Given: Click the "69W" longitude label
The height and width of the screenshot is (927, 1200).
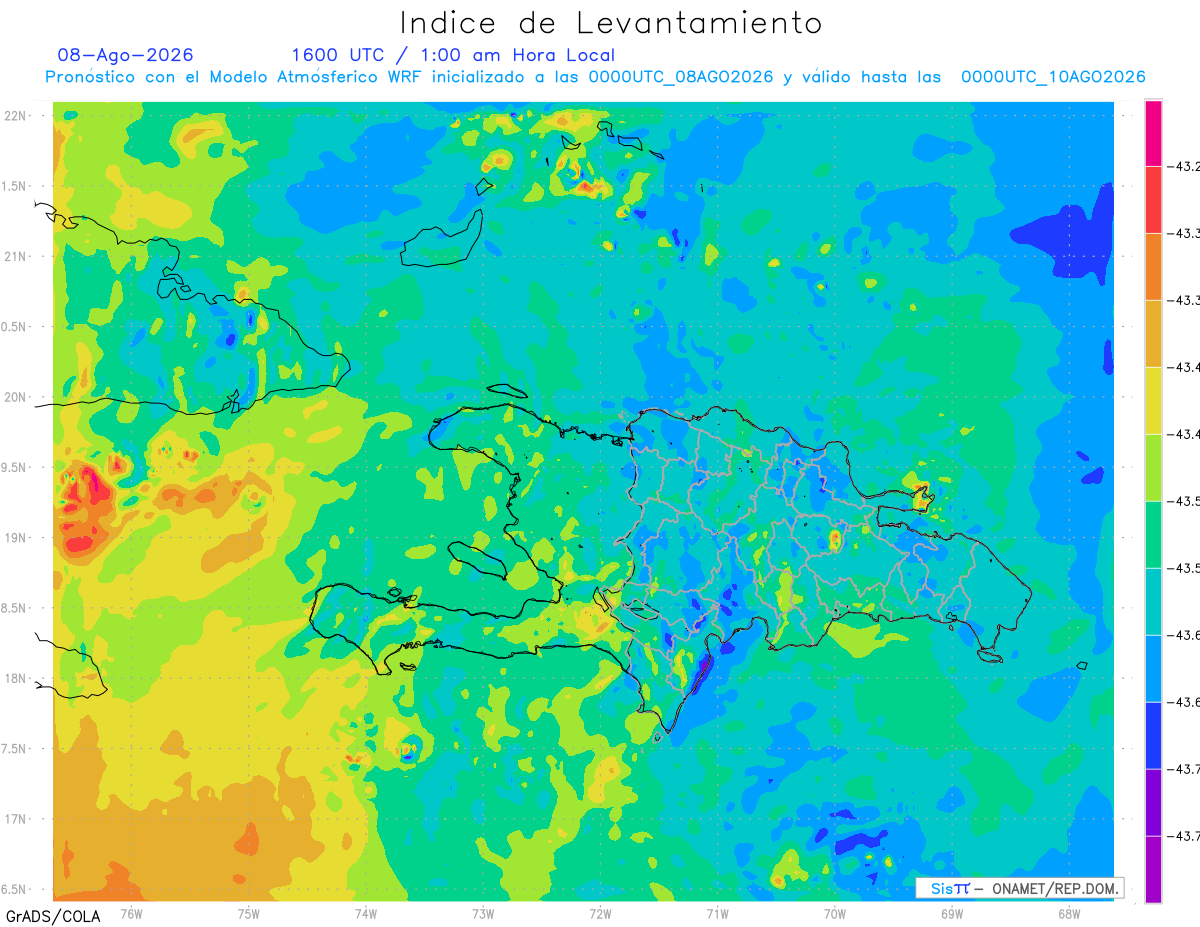Looking at the screenshot, I should [952, 913].
